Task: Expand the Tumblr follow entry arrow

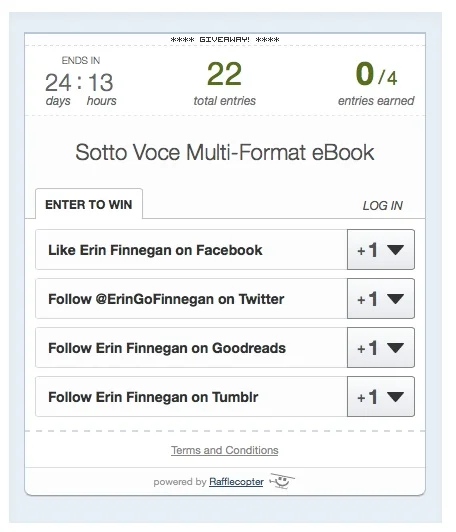Action: pos(395,397)
